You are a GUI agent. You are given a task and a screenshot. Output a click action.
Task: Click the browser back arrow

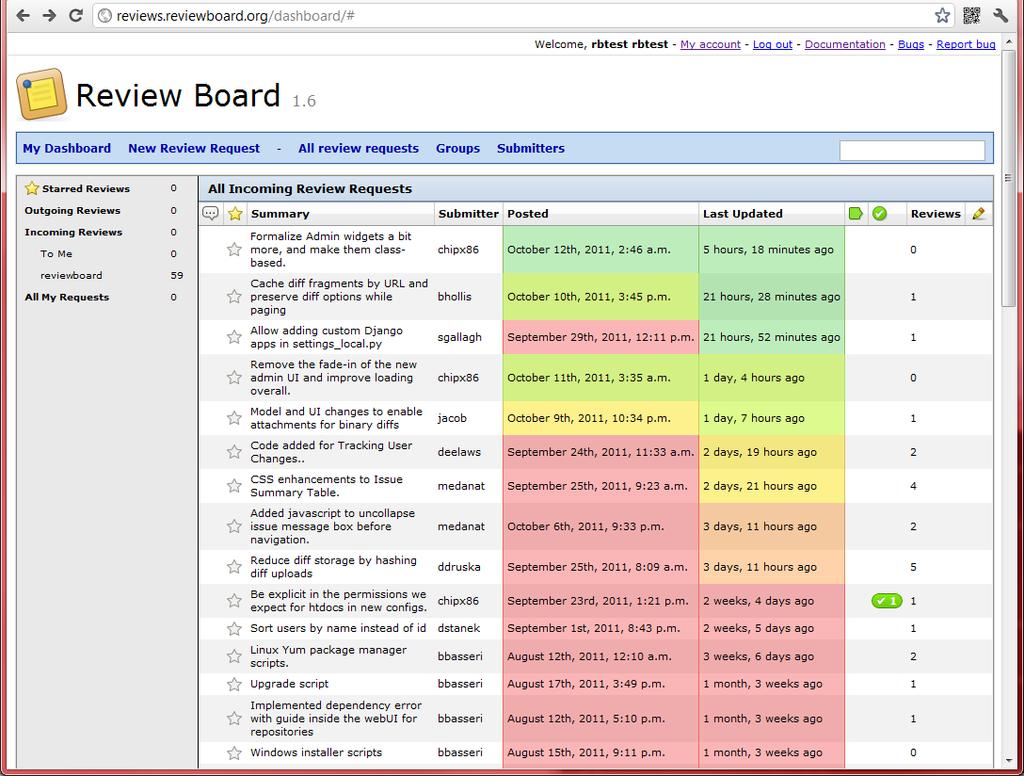click(23, 15)
